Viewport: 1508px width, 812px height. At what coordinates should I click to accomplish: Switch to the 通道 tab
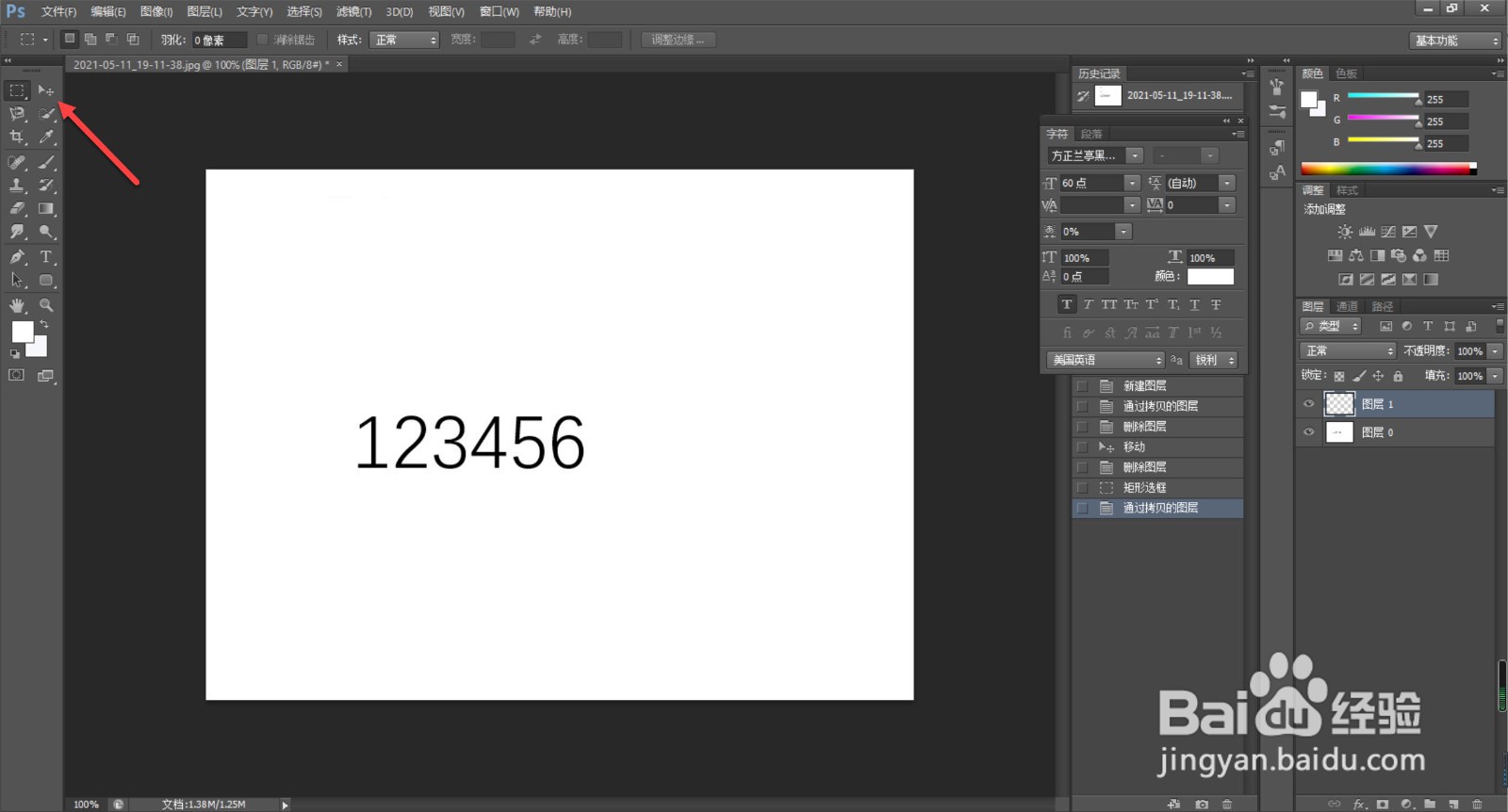point(1348,306)
